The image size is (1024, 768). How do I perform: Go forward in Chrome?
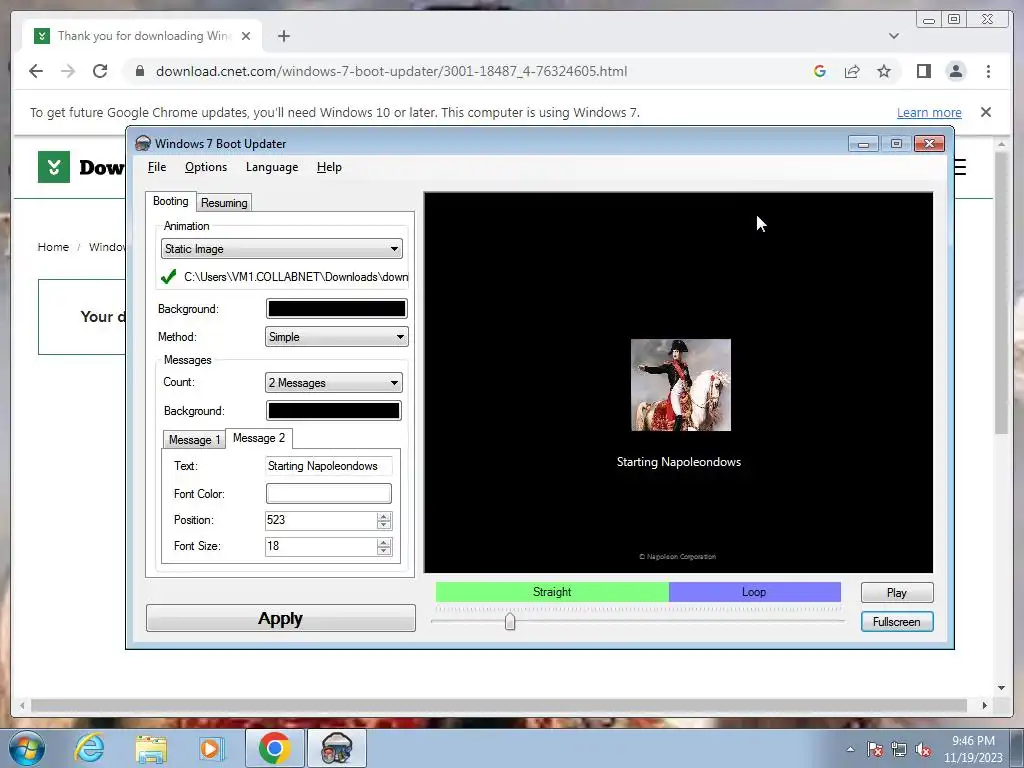point(68,71)
